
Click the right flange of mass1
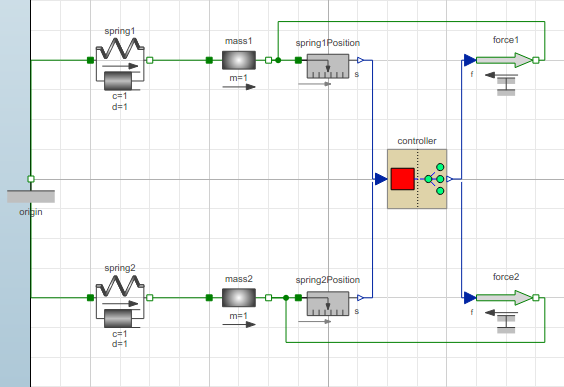(x=268, y=60)
